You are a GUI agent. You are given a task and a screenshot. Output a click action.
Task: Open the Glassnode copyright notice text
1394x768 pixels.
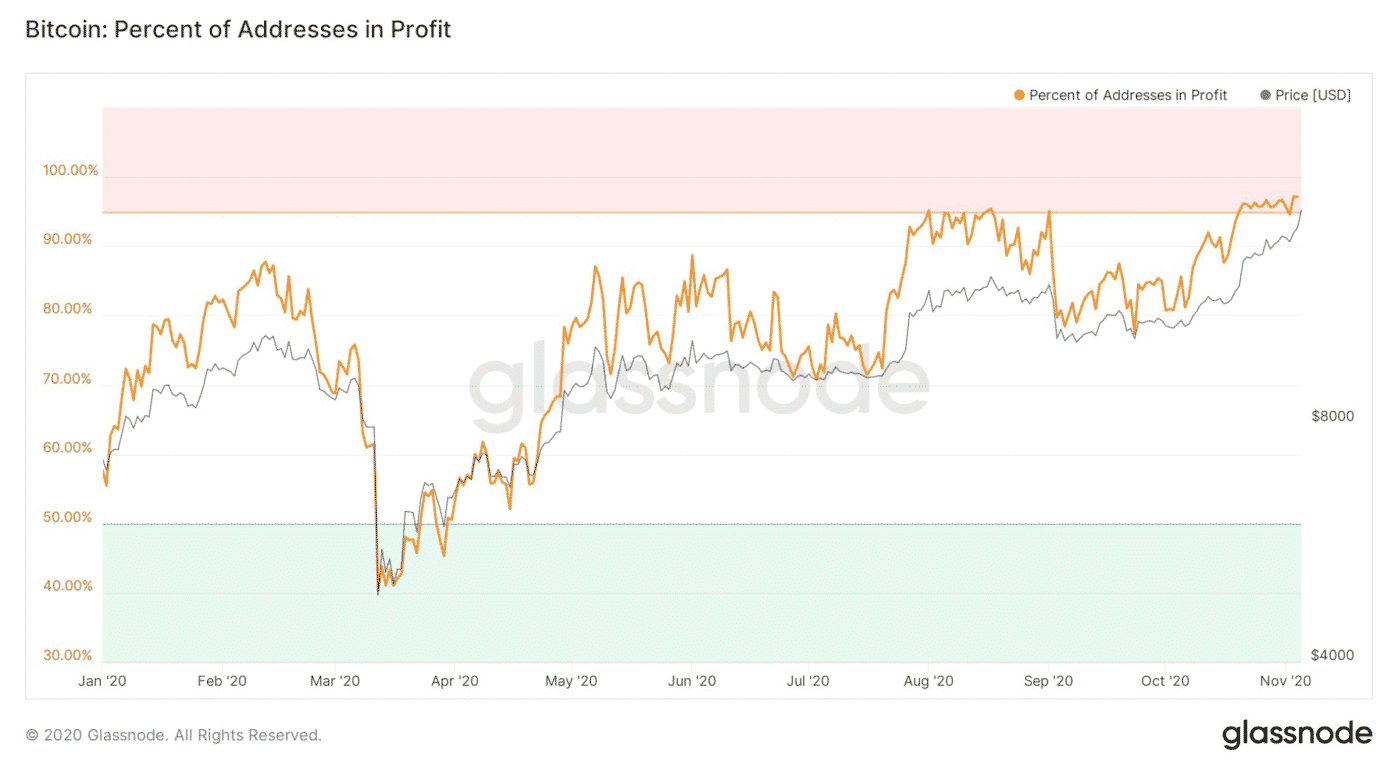(174, 735)
